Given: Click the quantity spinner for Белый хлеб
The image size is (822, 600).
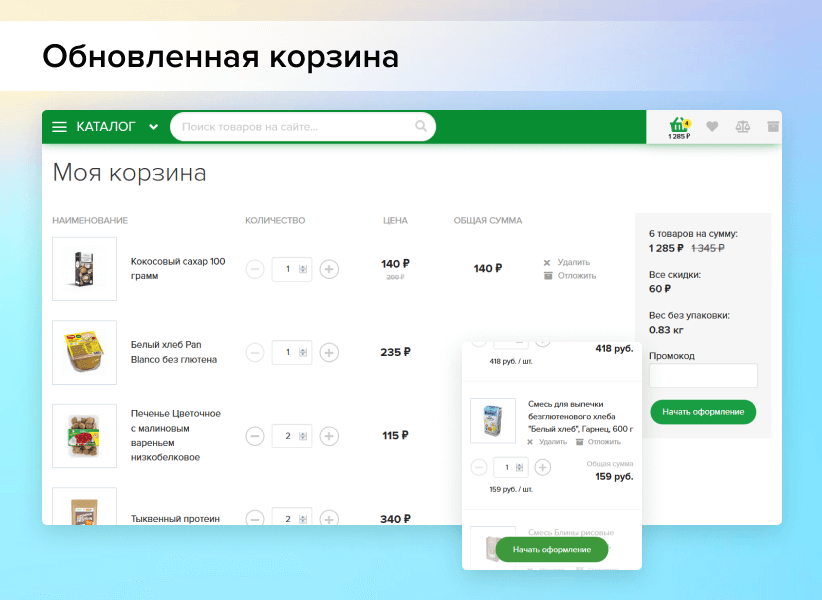Looking at the screenshot, I should click(x=303, y=353).
